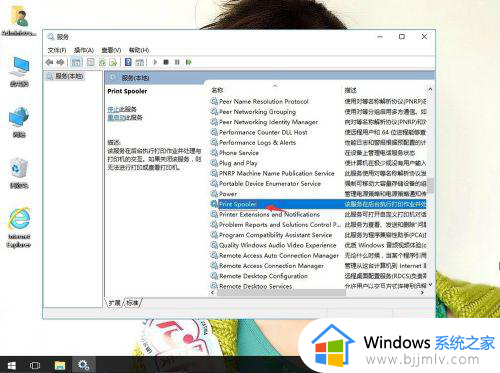Open File Explorer from the taskbar
The height and width of the screenshot is (373, 500).
[60, 365]
